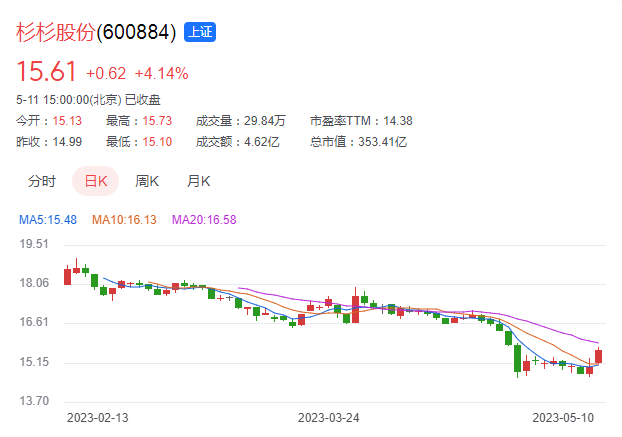622x437 pixels.
Task: Click the 2023-03-24 date axis label
Action: tap(328, 418)
